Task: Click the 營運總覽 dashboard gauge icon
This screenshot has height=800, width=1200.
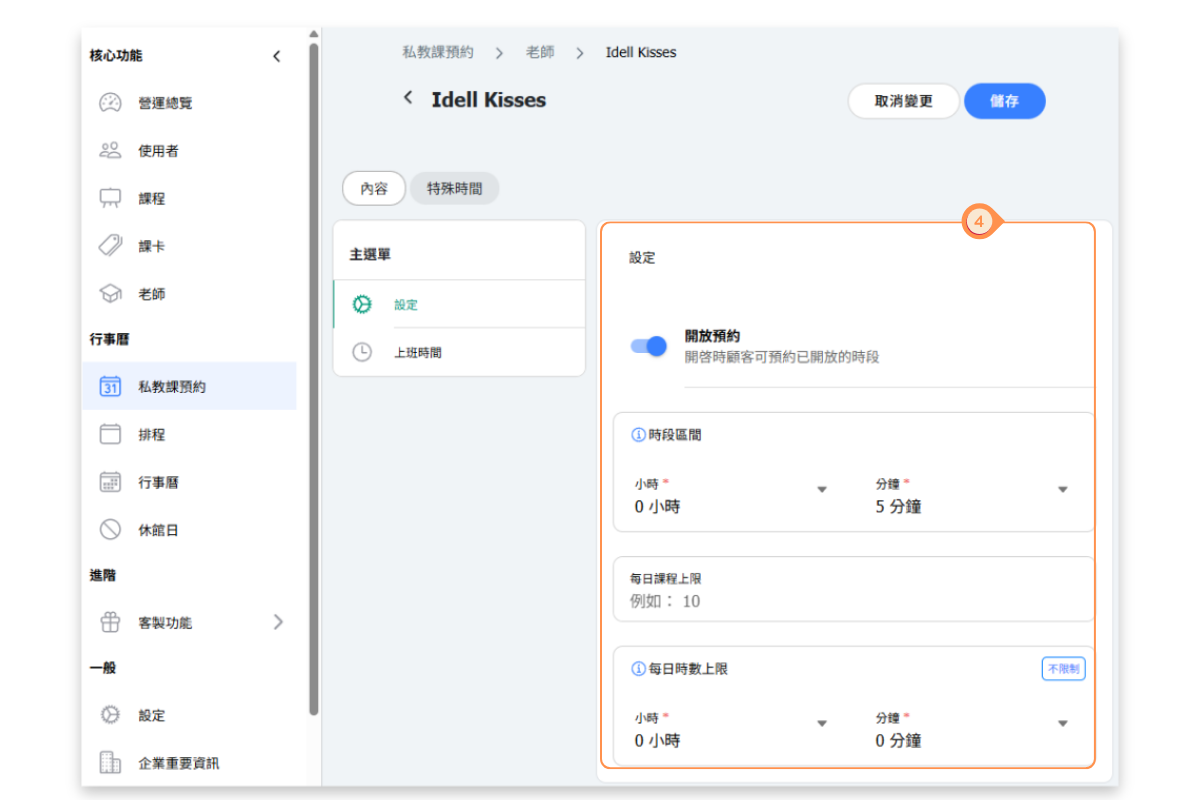Action: [110, 103]
